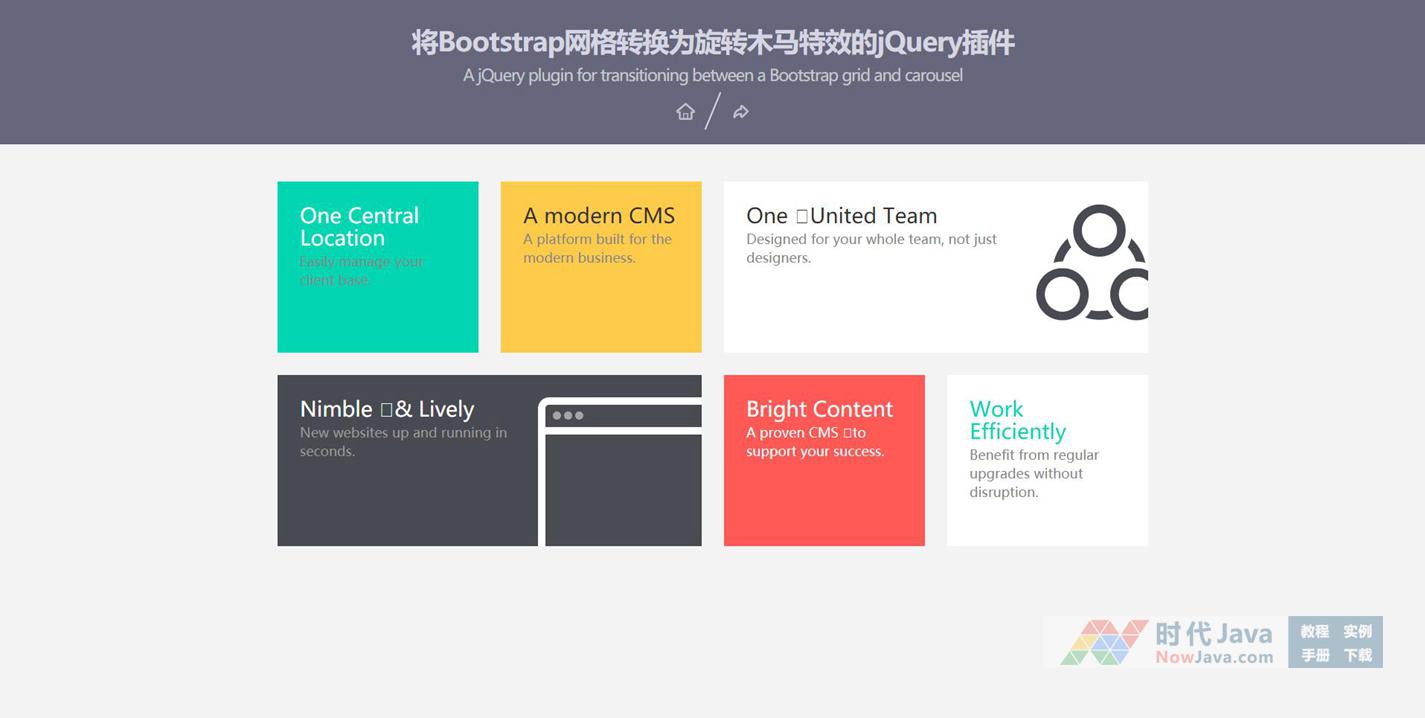
Task: Open the 教程 link in the watermark
Action: click(1314, 631)
